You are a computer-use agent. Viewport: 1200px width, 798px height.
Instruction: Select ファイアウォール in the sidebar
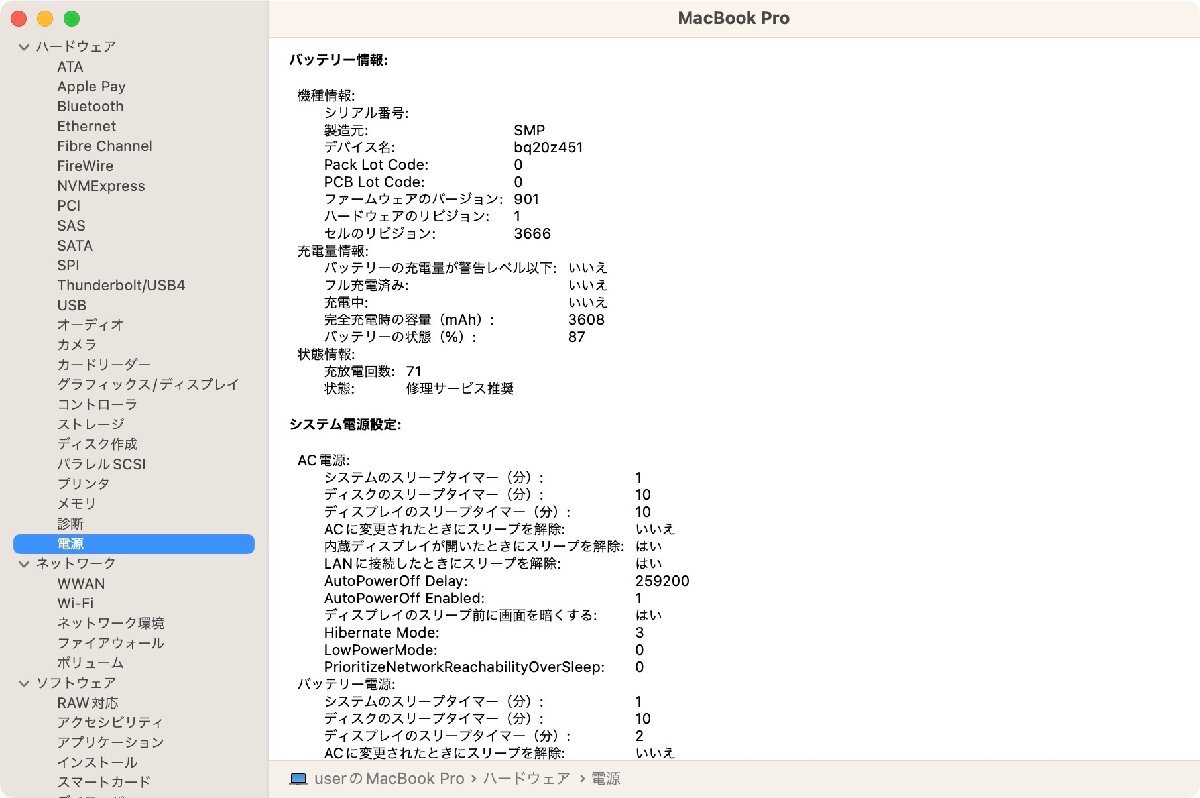pyautogui.click(x=110, y=643)
